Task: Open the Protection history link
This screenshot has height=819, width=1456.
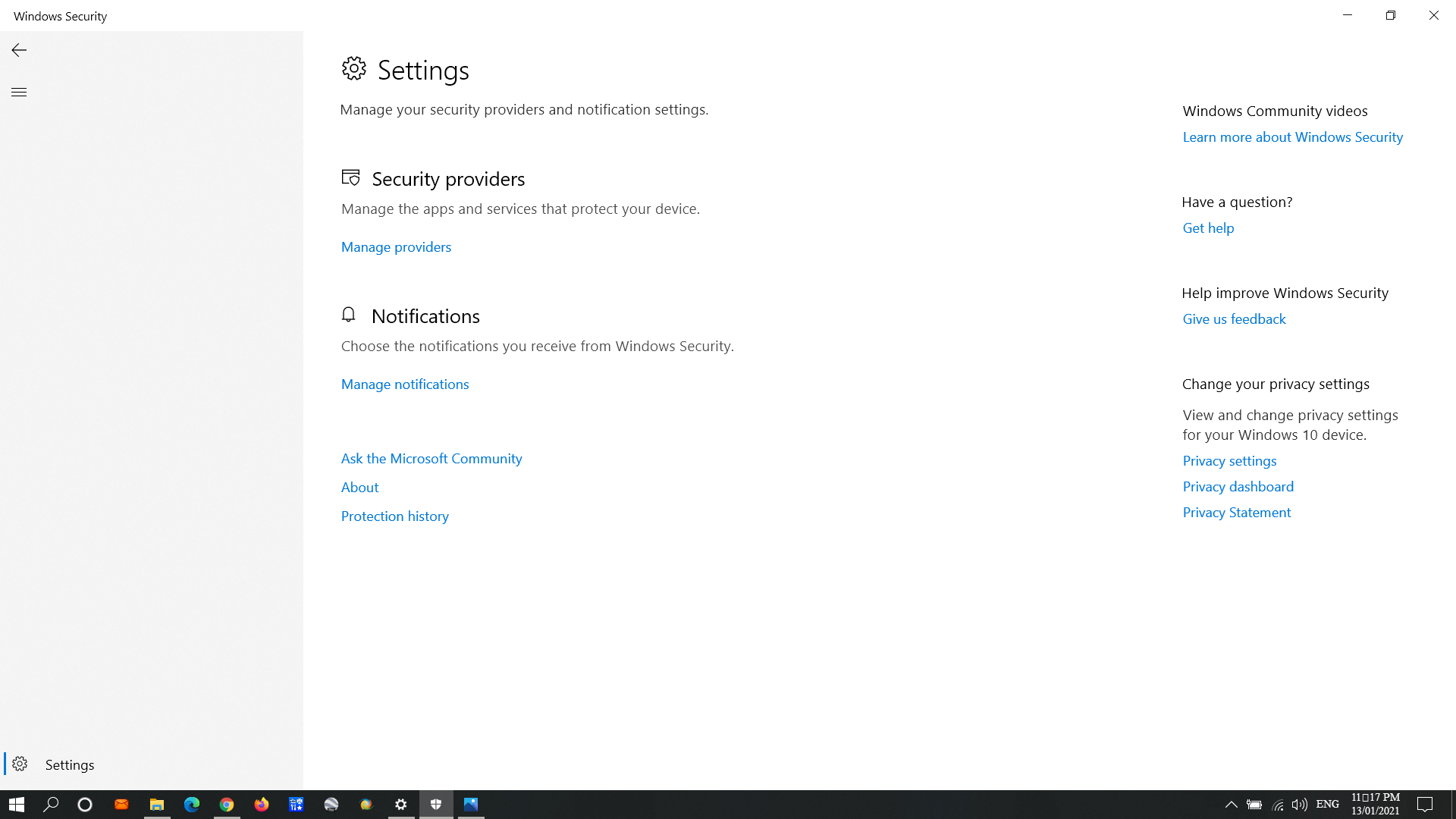Action: coord(394,516)
